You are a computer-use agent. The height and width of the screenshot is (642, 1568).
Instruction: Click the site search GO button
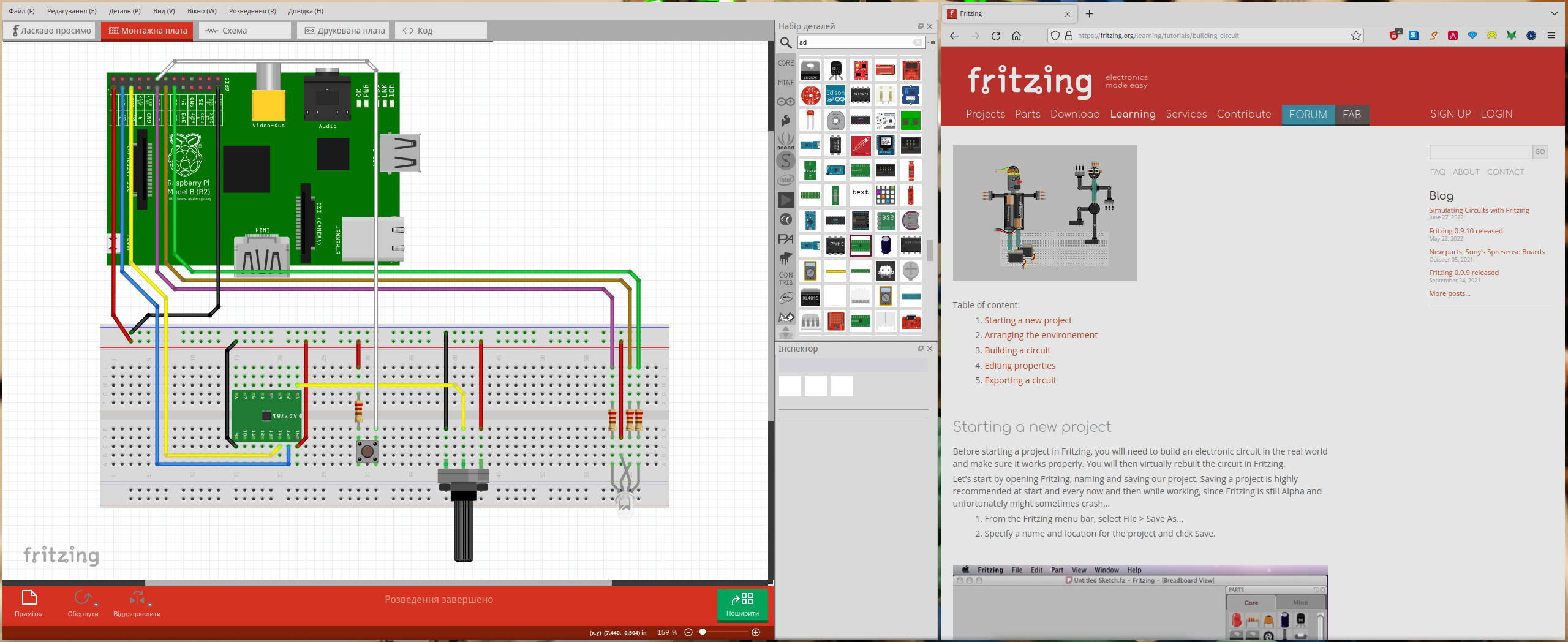[1540, 152]
